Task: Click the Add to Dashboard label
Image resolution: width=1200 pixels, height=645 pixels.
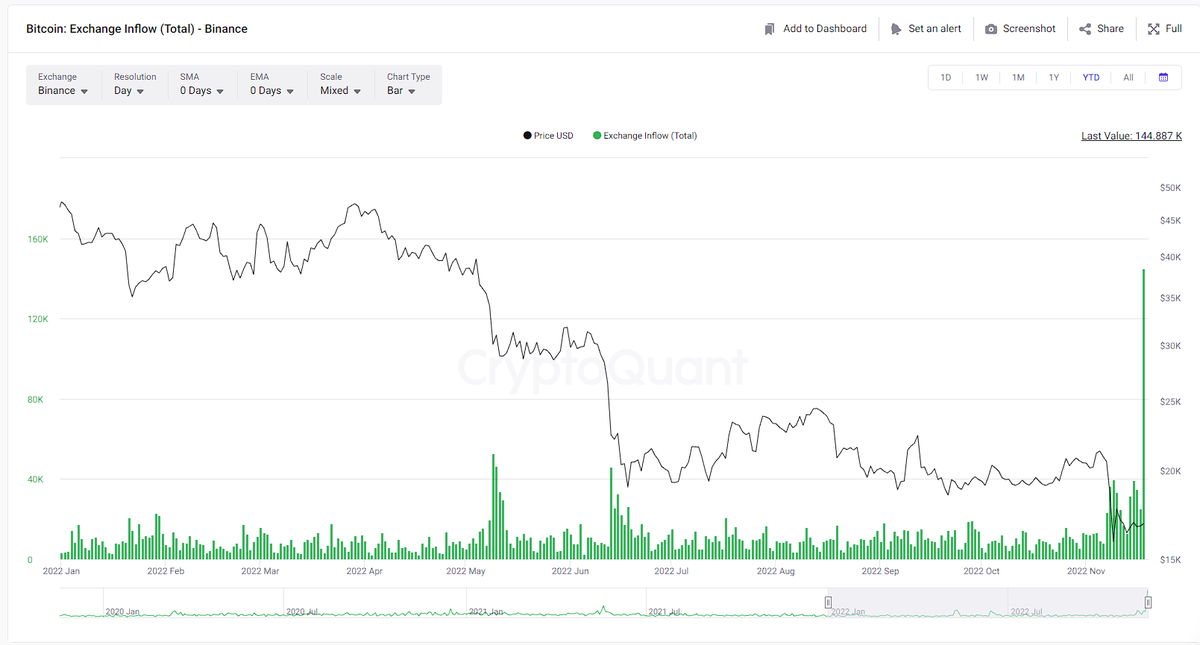Action: 825,29
